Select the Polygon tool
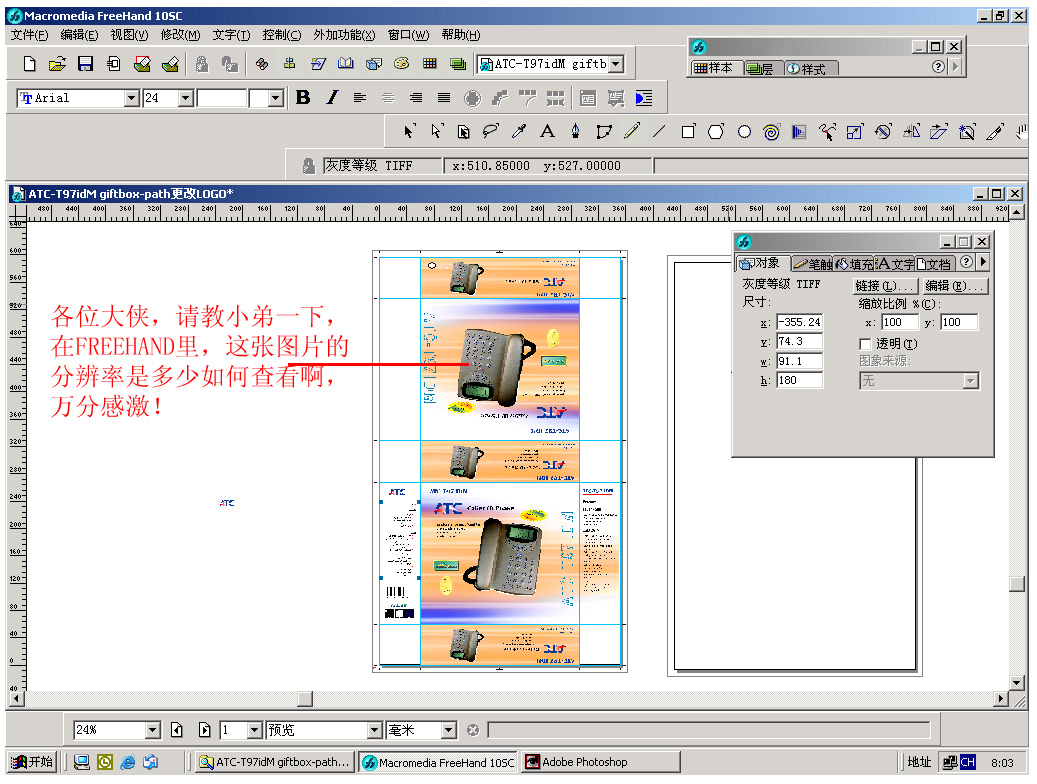This screenshot has width=1037, height=784. [716, 132]
